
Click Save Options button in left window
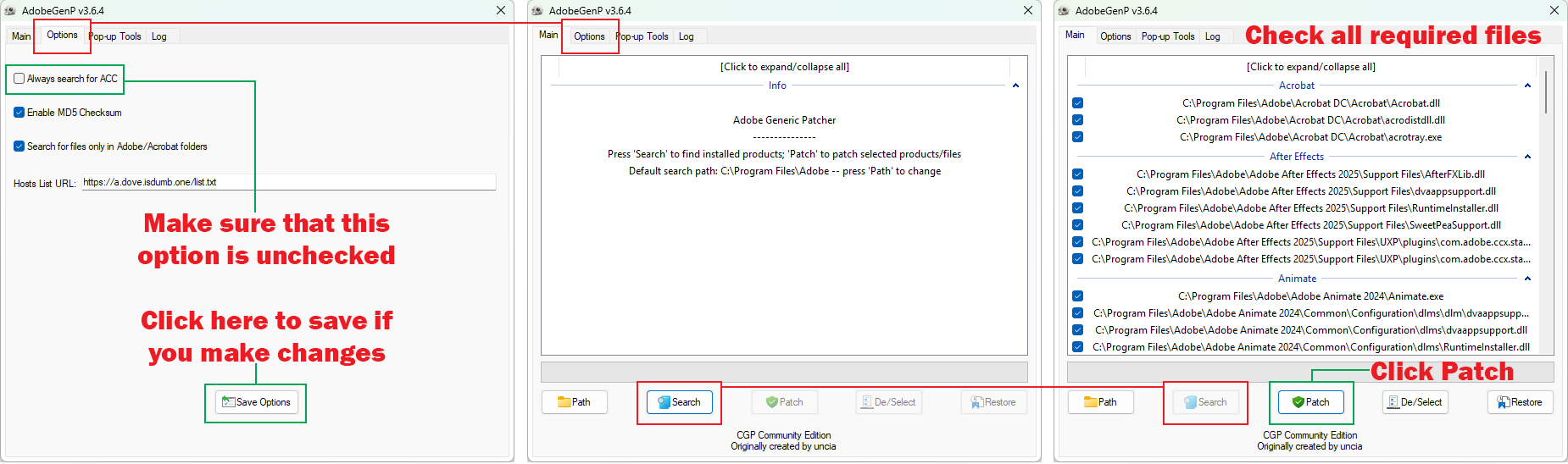coord(255,402)
